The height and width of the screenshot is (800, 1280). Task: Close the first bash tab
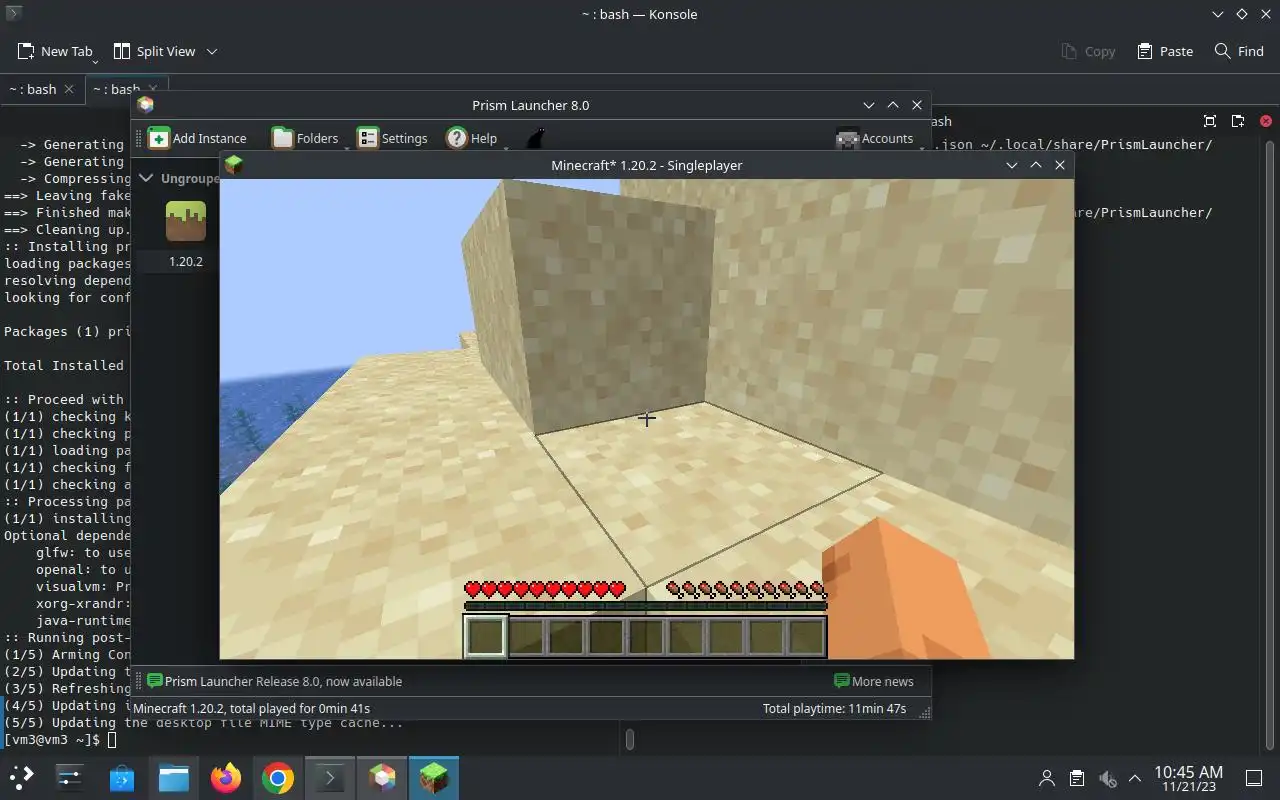(x=69, y=89)
